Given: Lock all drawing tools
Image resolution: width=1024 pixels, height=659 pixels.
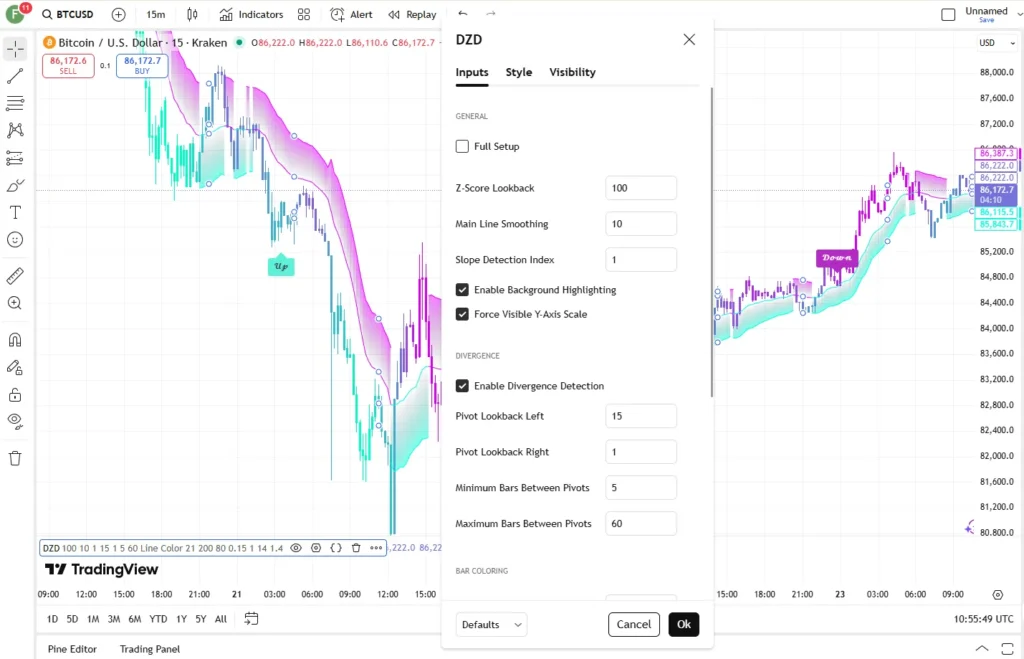Looking at the screenshot, I should (x=15, y=394).
